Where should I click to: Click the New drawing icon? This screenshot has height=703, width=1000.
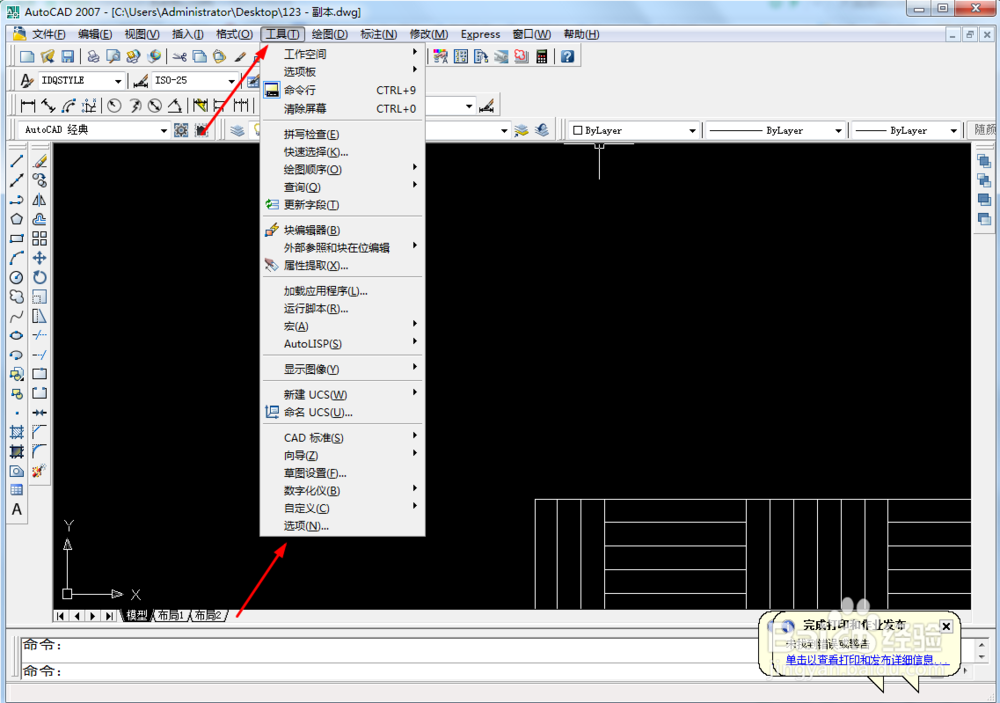(27, 57)
